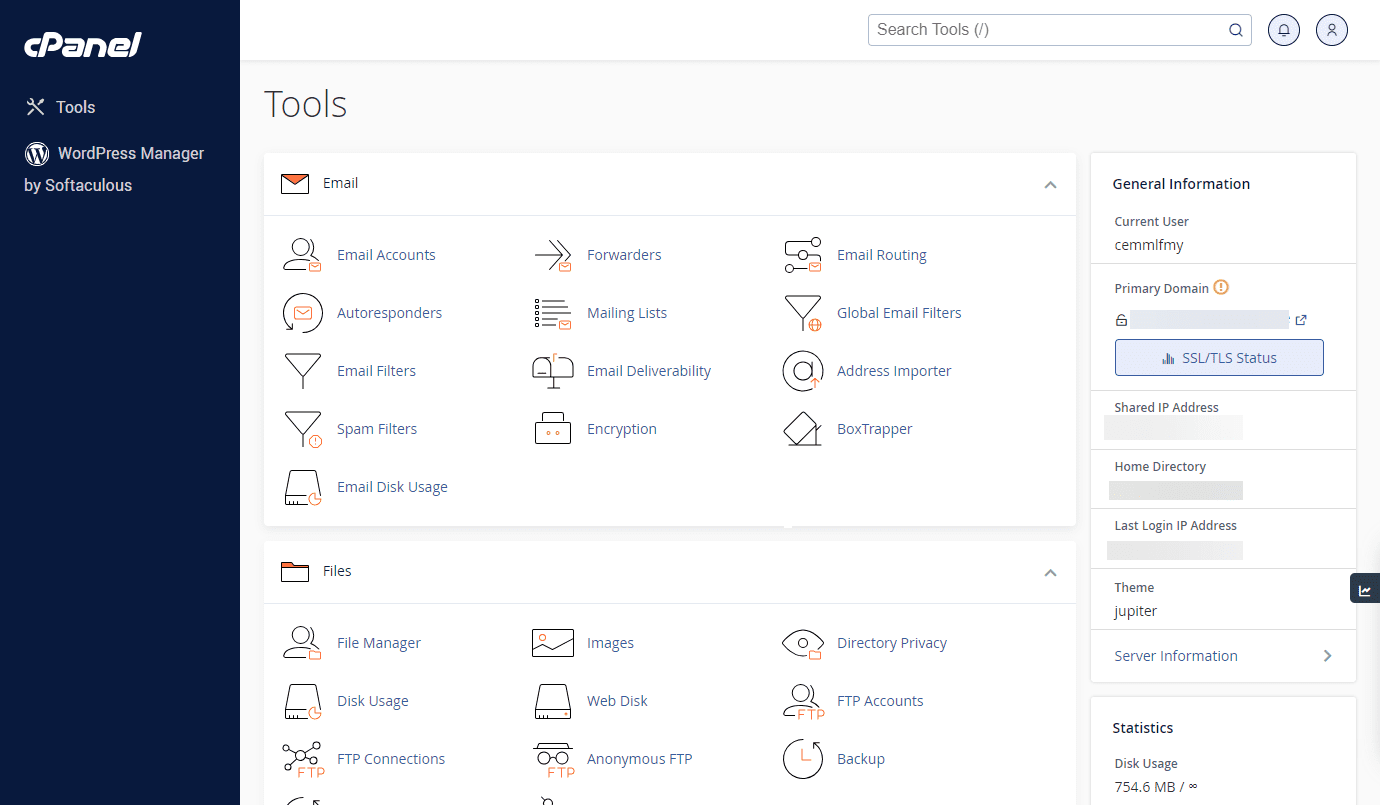
Task: Click the Spam Filters funnel icon
Action: point(302,429)
